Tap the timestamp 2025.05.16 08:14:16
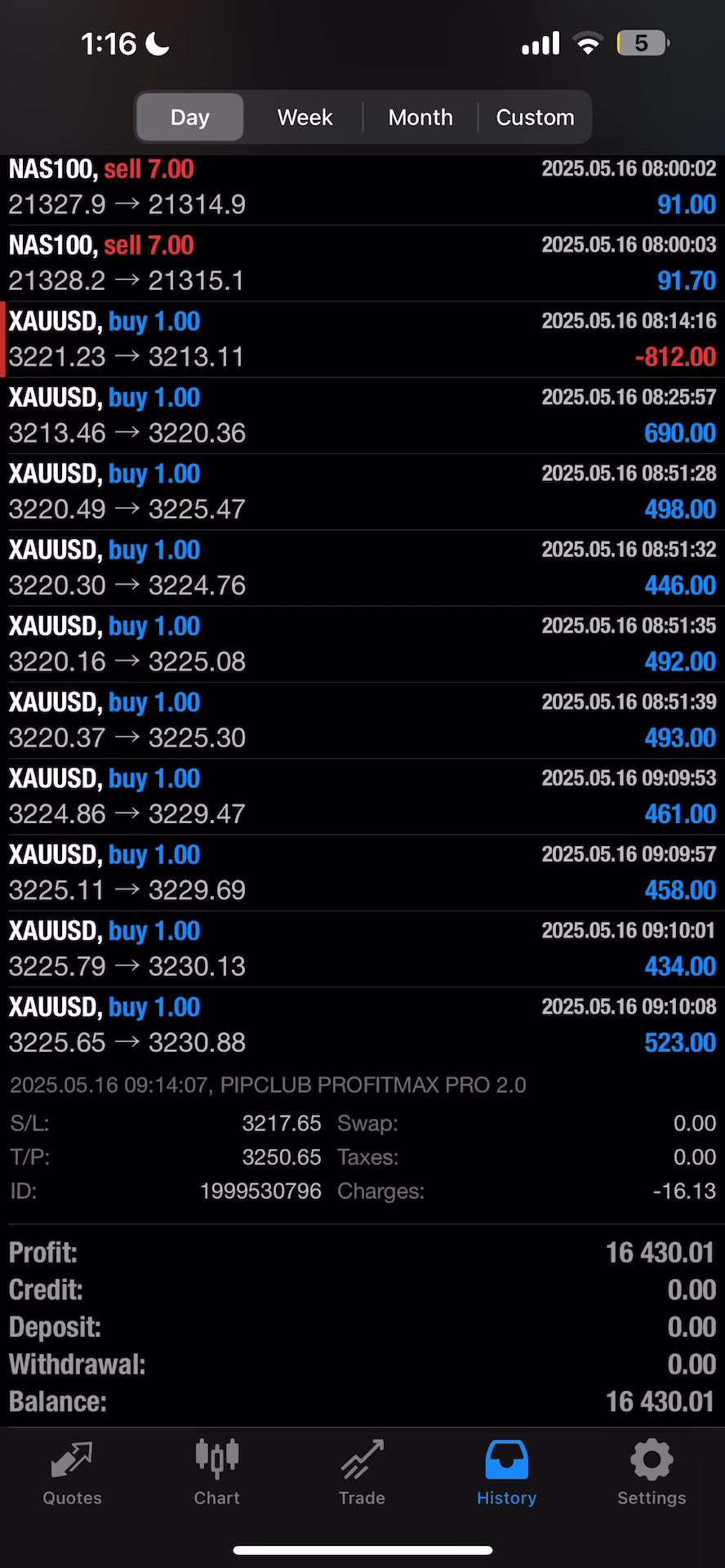725x1568 pixels. tap(629, 321)
